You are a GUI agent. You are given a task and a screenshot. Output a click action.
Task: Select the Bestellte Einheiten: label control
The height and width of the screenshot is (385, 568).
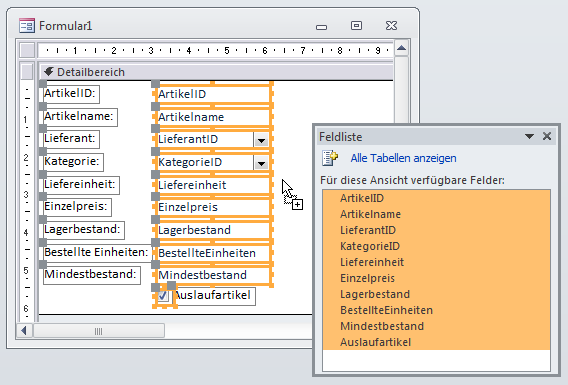pos(97,252)
